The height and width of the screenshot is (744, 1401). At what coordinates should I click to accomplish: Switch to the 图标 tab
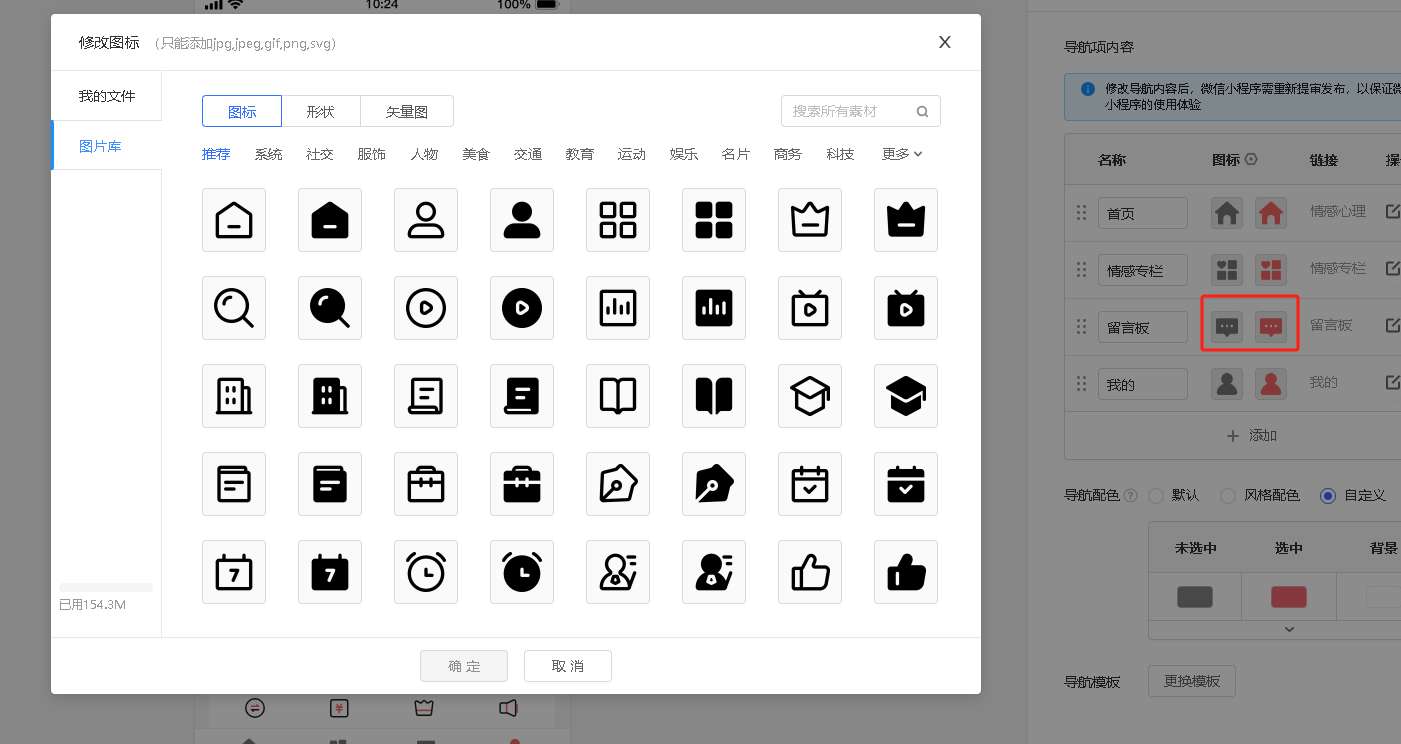242,111
